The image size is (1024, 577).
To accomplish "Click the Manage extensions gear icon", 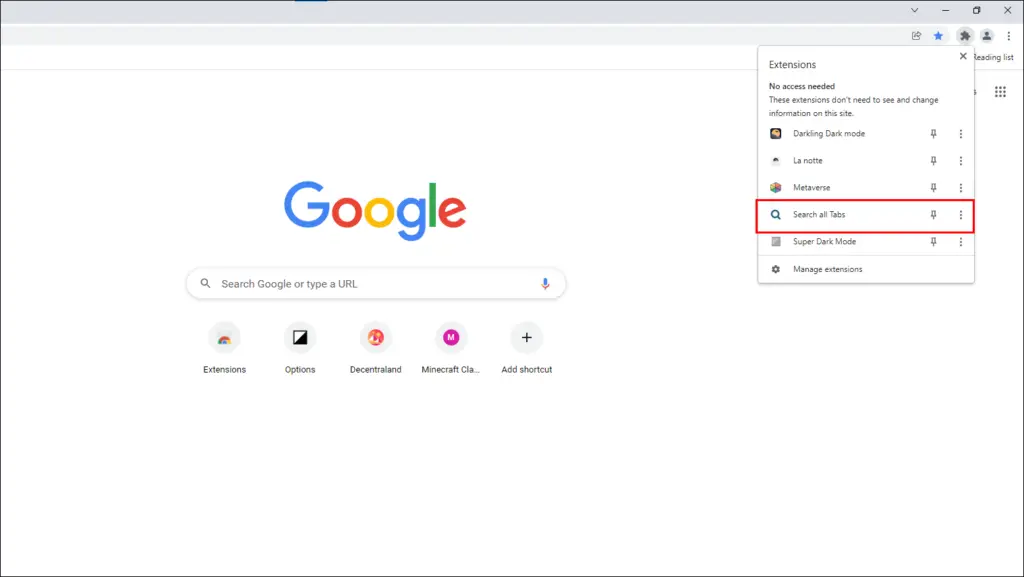I will pos(775,269).
